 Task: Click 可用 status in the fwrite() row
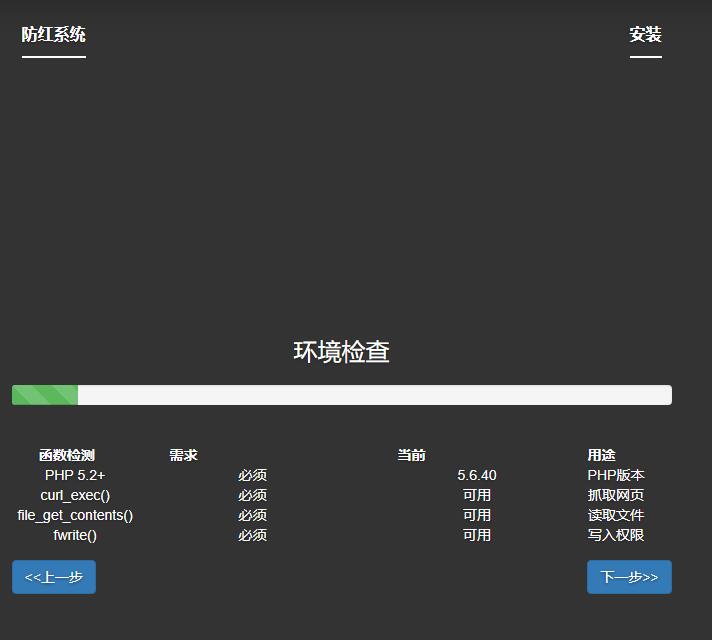click(x=476, y=535)
